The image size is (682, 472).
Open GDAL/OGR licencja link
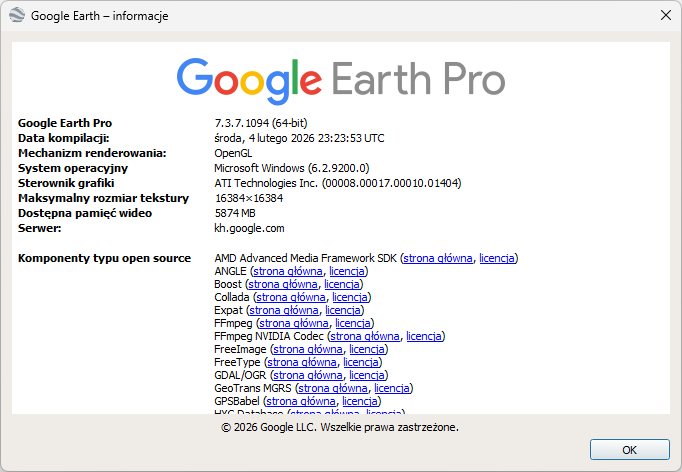tap(367, 375)
